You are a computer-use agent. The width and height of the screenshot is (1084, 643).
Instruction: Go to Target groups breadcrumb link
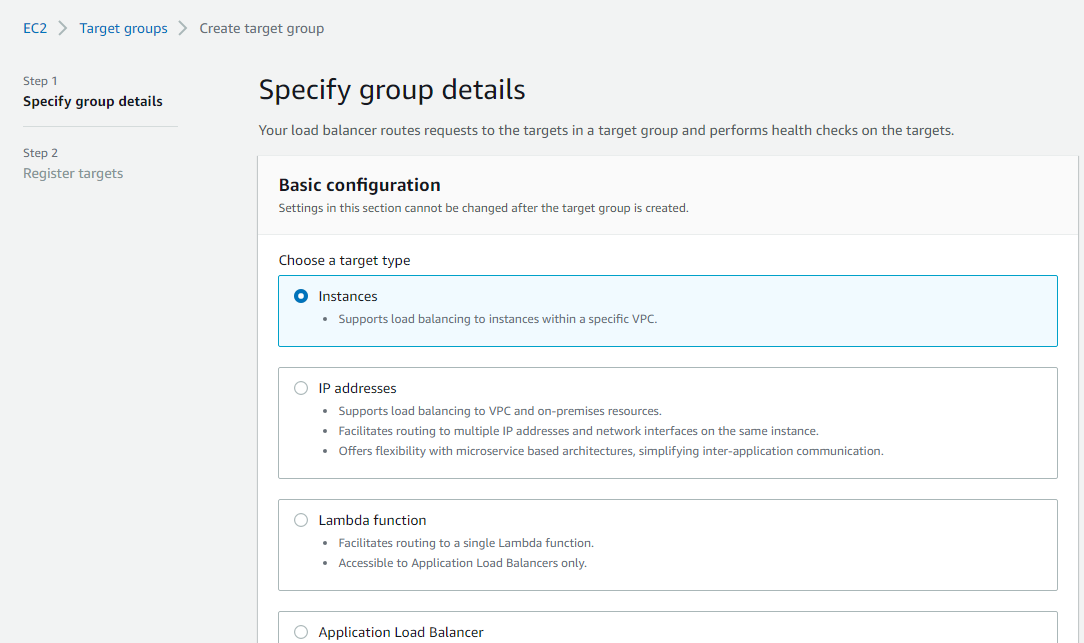tap(123, 28)
